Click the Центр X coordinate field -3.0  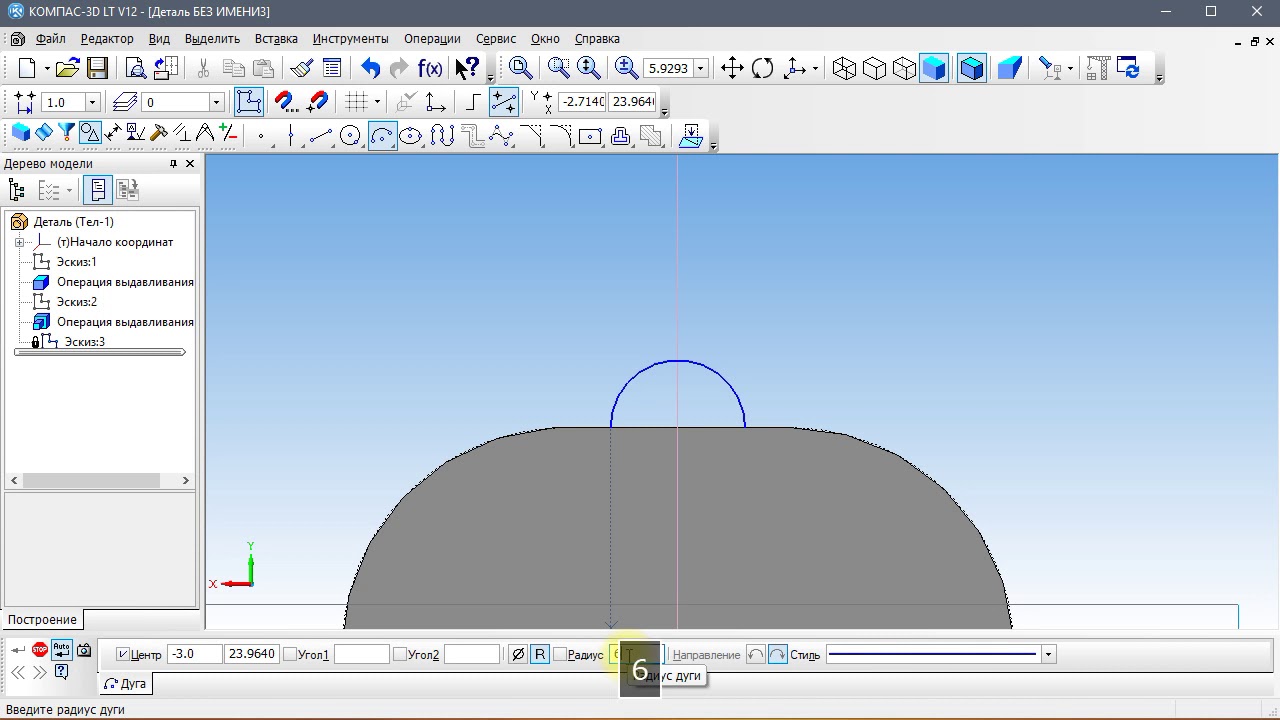click(x=194, y=654)
